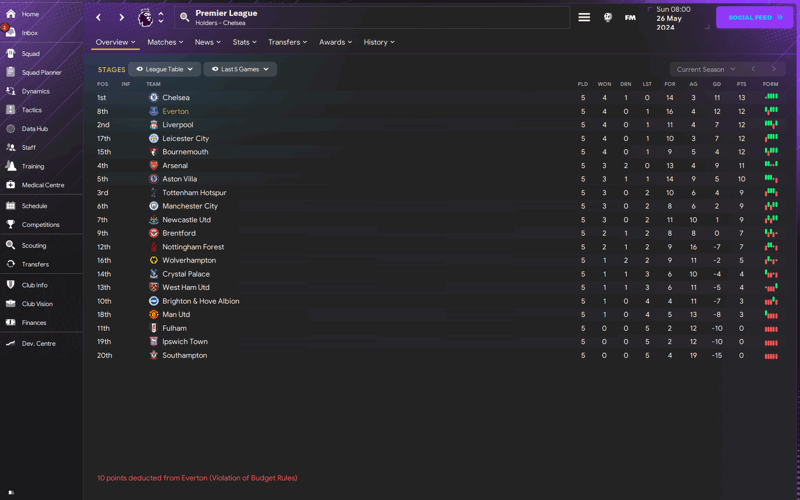Image resolution: width=800 pixels, height=500 pixels.
Task: Open the Medical Centre icon
Action: [11, 185]
